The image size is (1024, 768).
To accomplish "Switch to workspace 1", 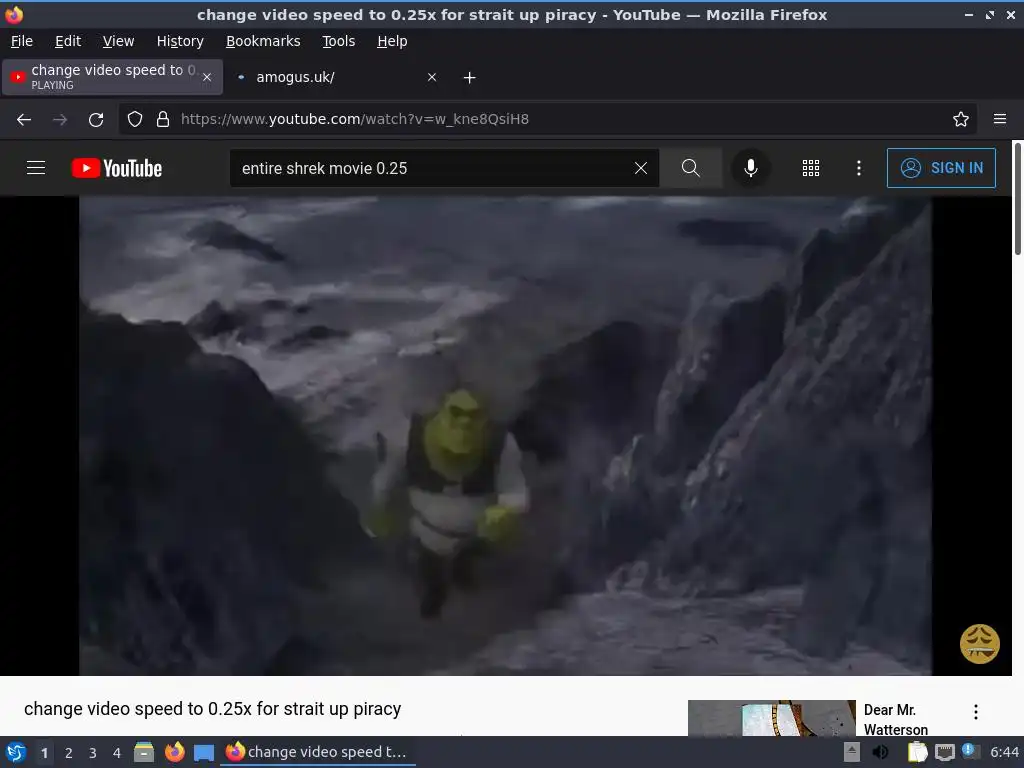I will [44, 753].
